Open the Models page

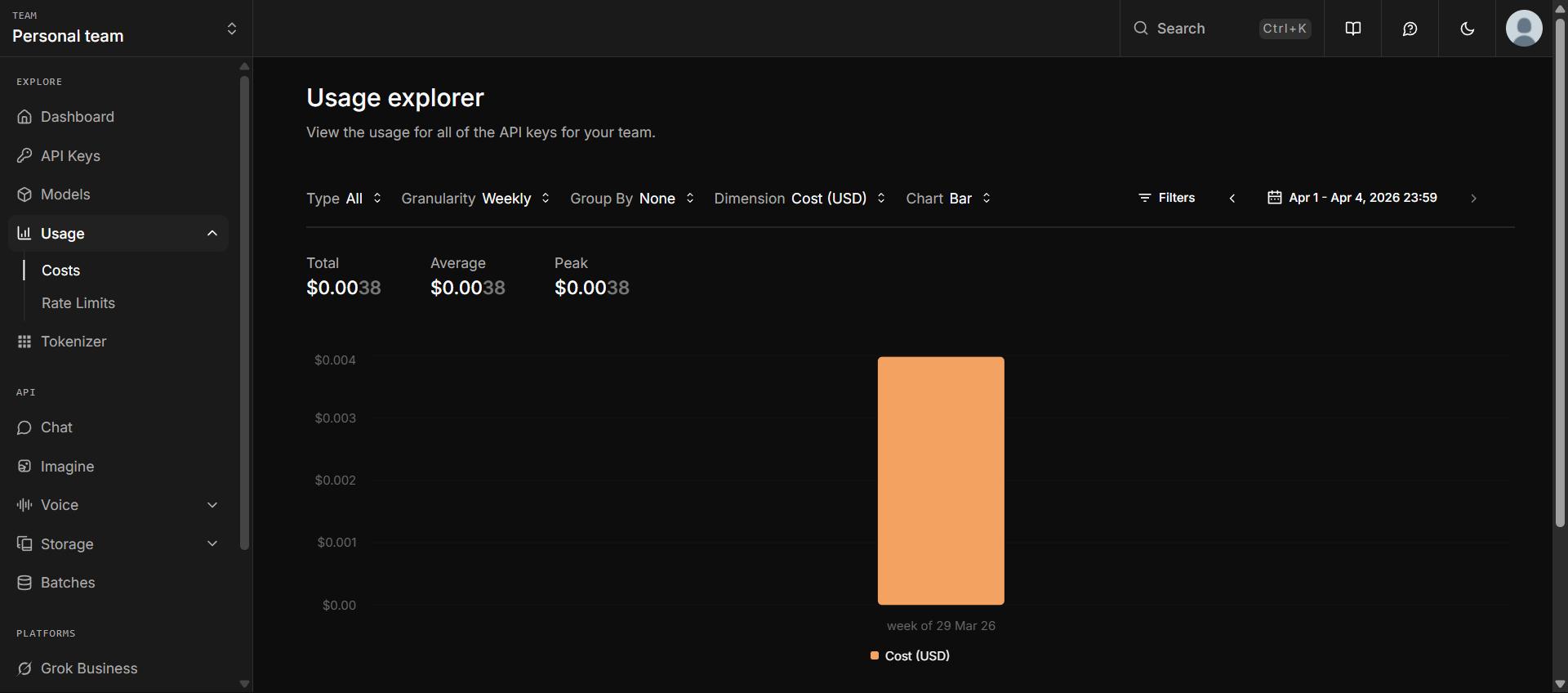(118, 194)
